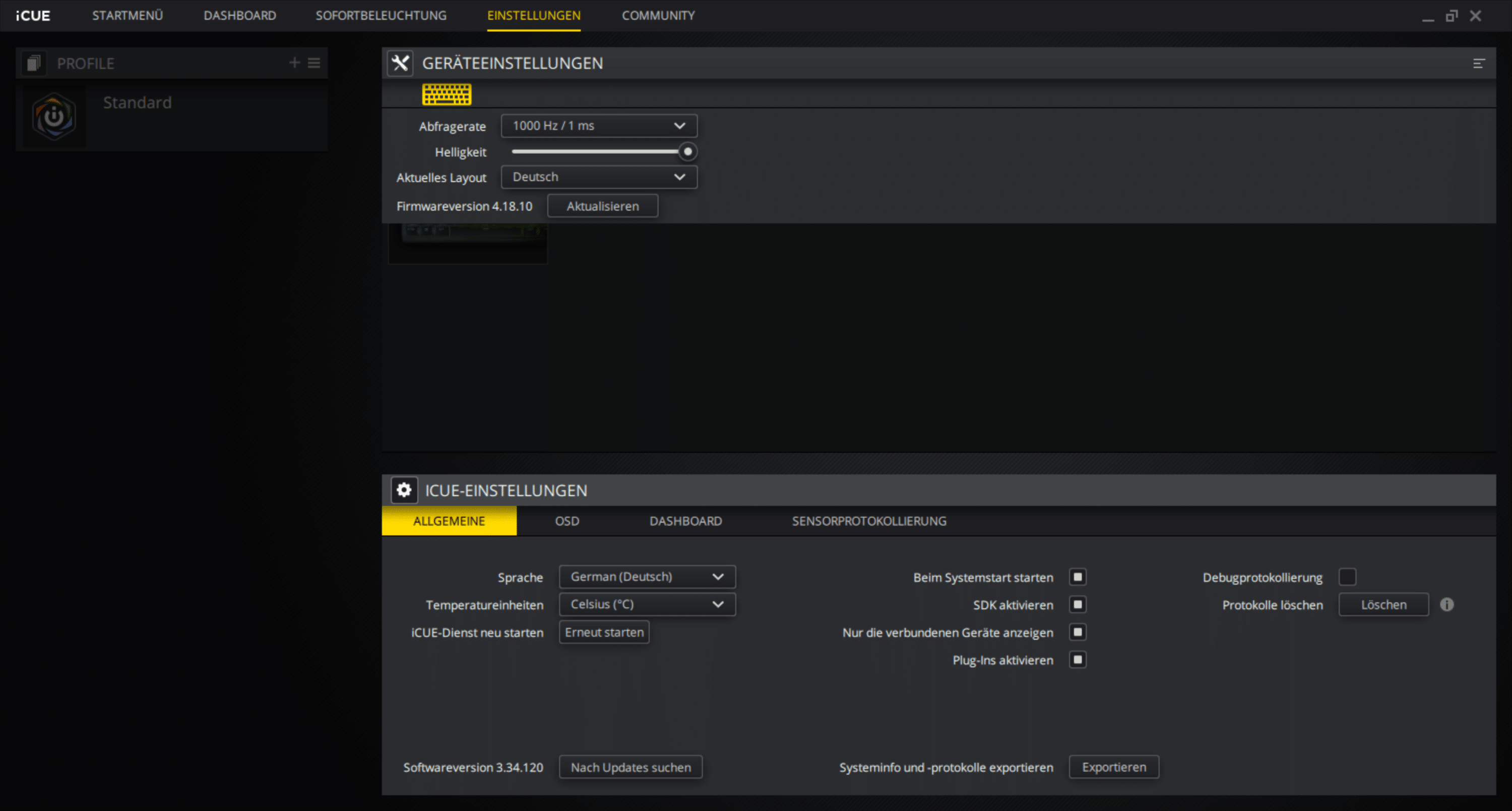Enable the Debugprotokollierung checkbox
Image resolution: width=1512 pixels, height=811 pixels.
[1347, 577]
